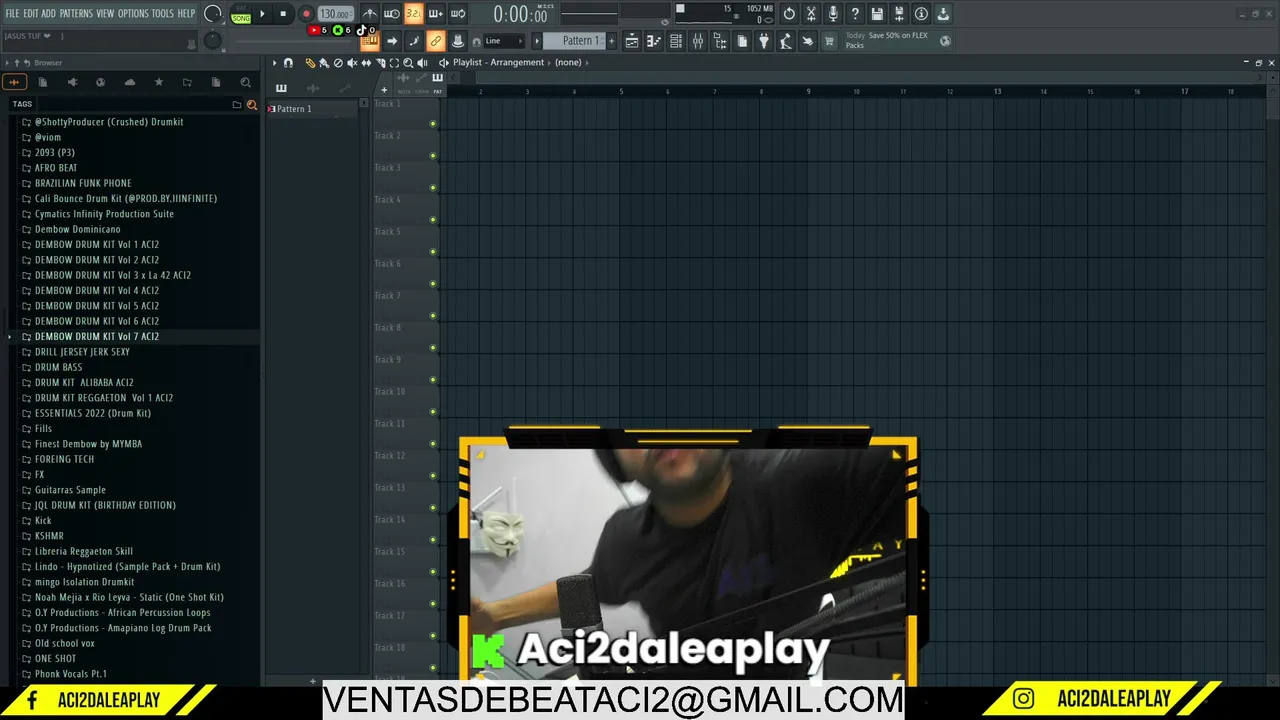Toggle the metronome icon
The height and width of the screenshot is (720, 1280).
[370, 14]
